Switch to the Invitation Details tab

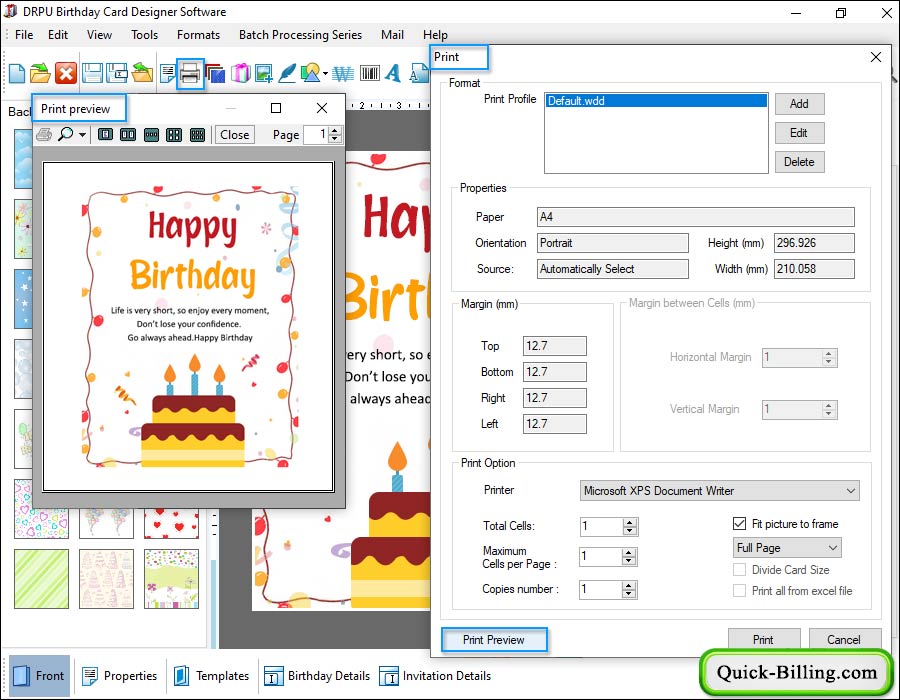pos(435,675)
